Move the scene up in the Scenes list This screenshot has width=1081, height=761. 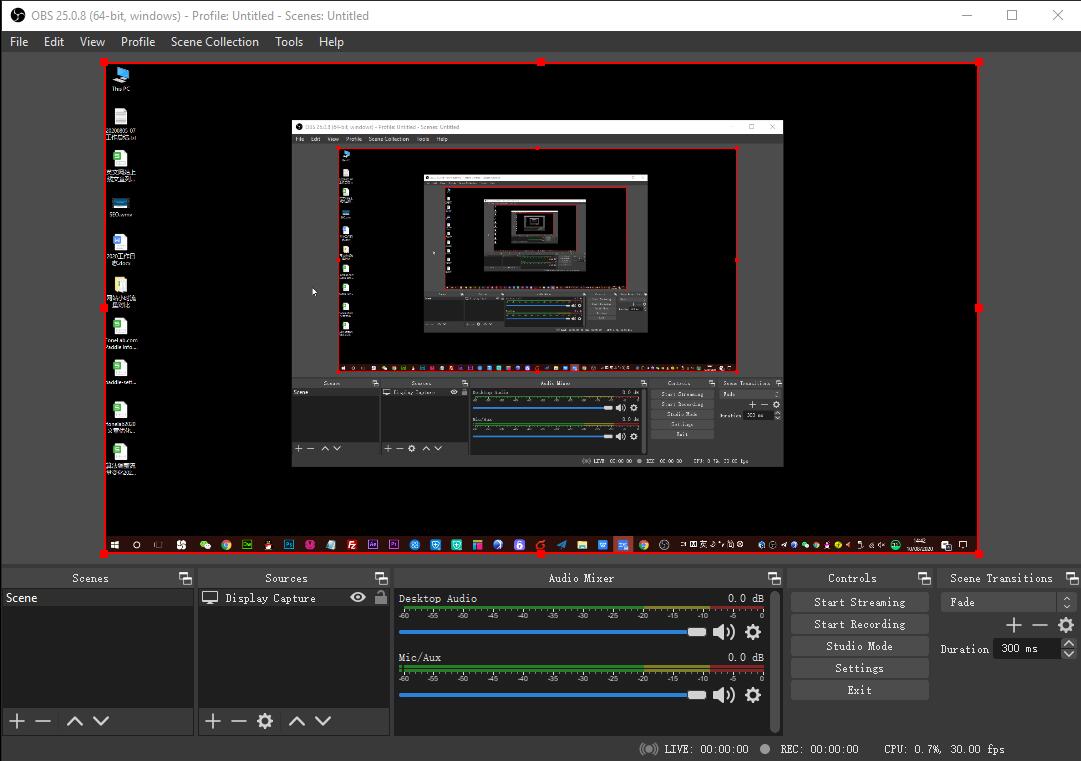(74, 721)
